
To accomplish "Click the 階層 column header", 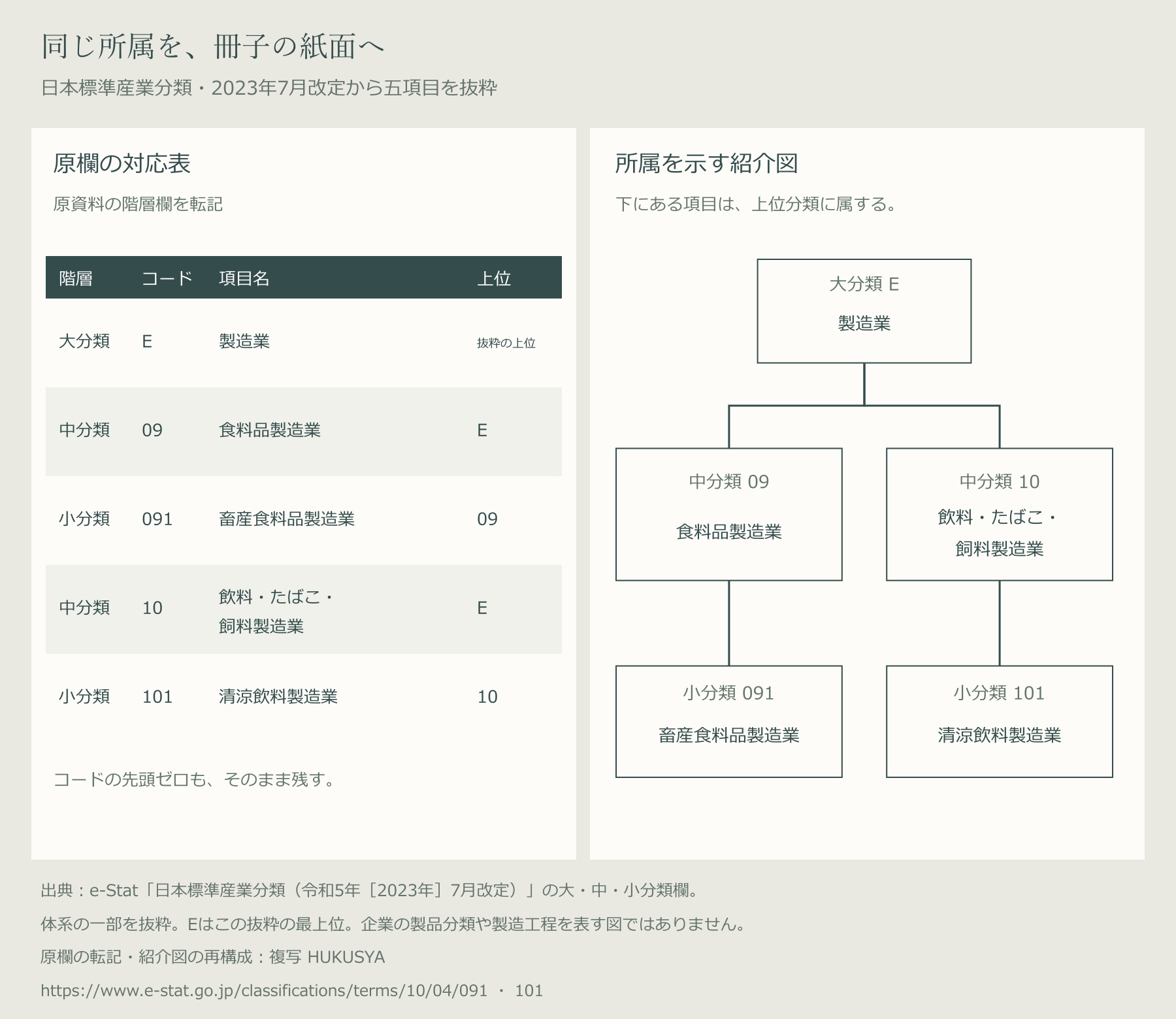I will click(x=76, y=278).
